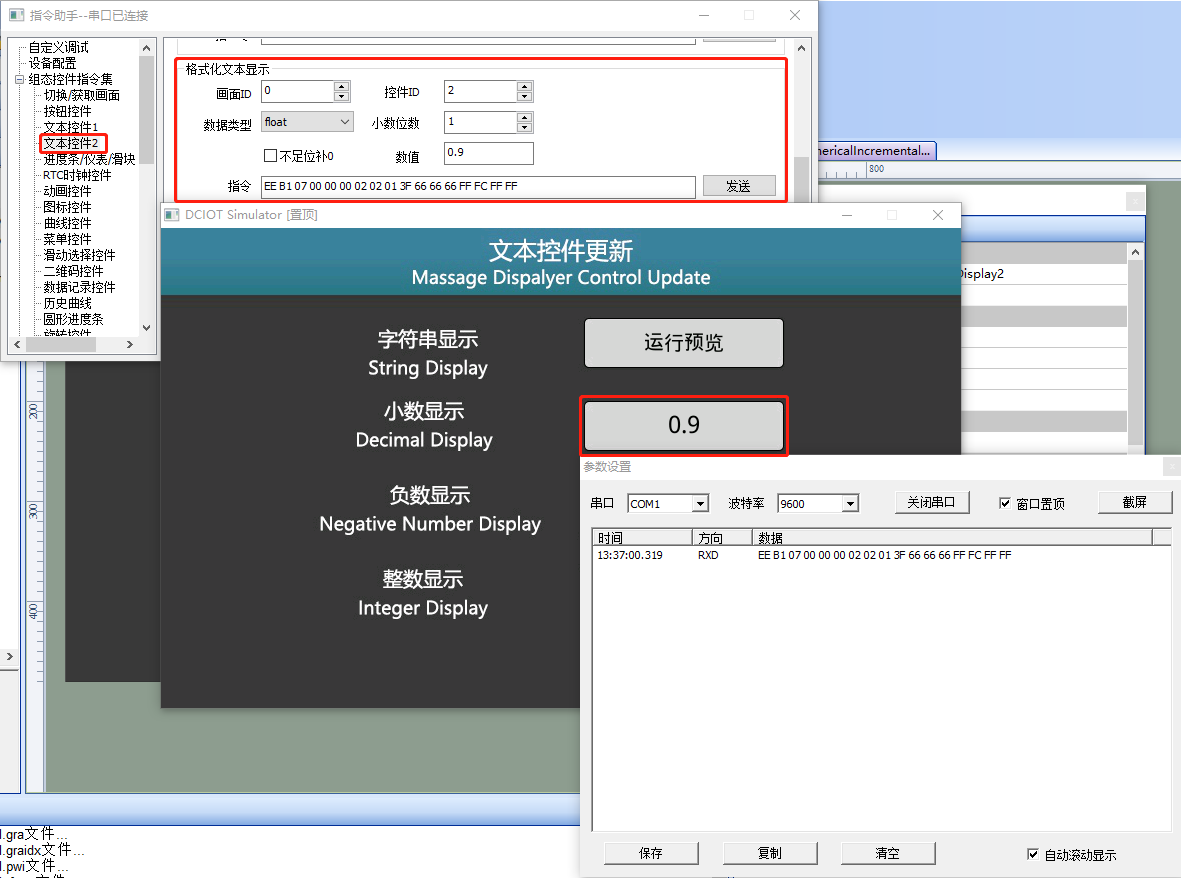The image size is (1181, 878).
Task: Select 圆形进度条 tree item
Action: coord(73,319)
